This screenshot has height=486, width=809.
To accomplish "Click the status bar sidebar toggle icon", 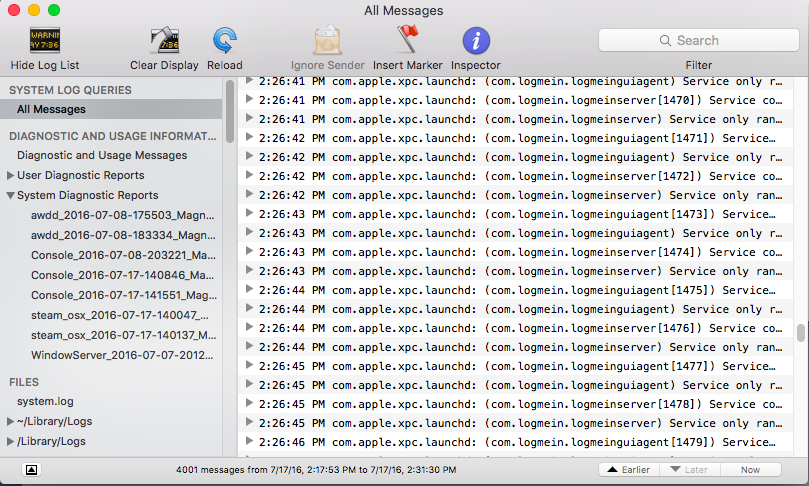I will (x=31, y=469).
